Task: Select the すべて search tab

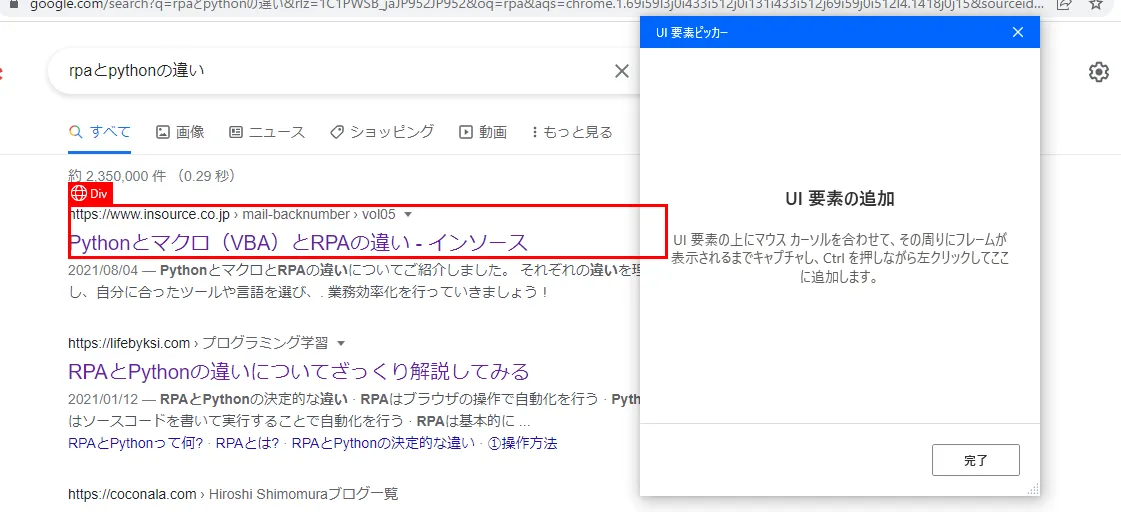Action: (99, 132)
